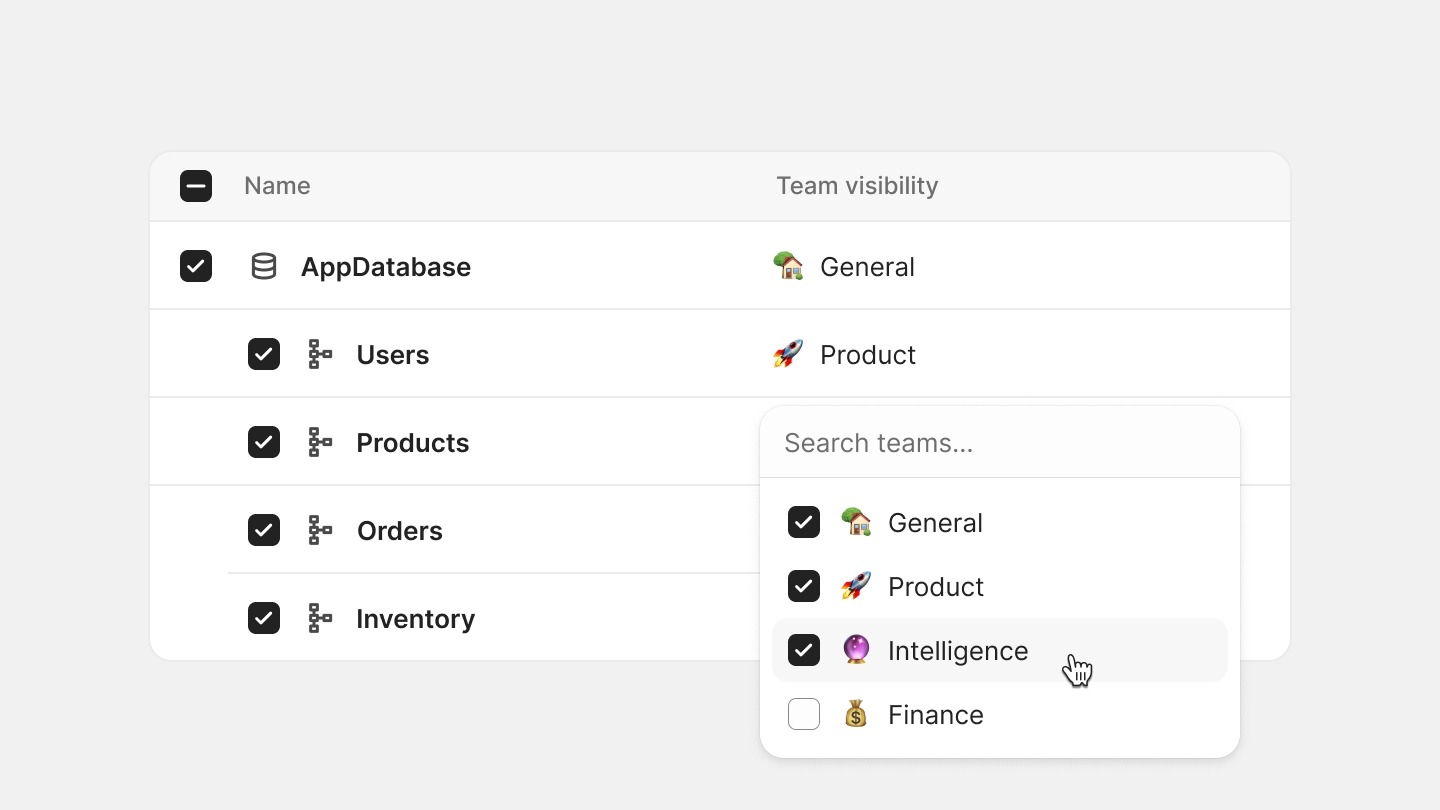Click the Orders table schema icon
The image size is (1440, 810).
(320, 531)
